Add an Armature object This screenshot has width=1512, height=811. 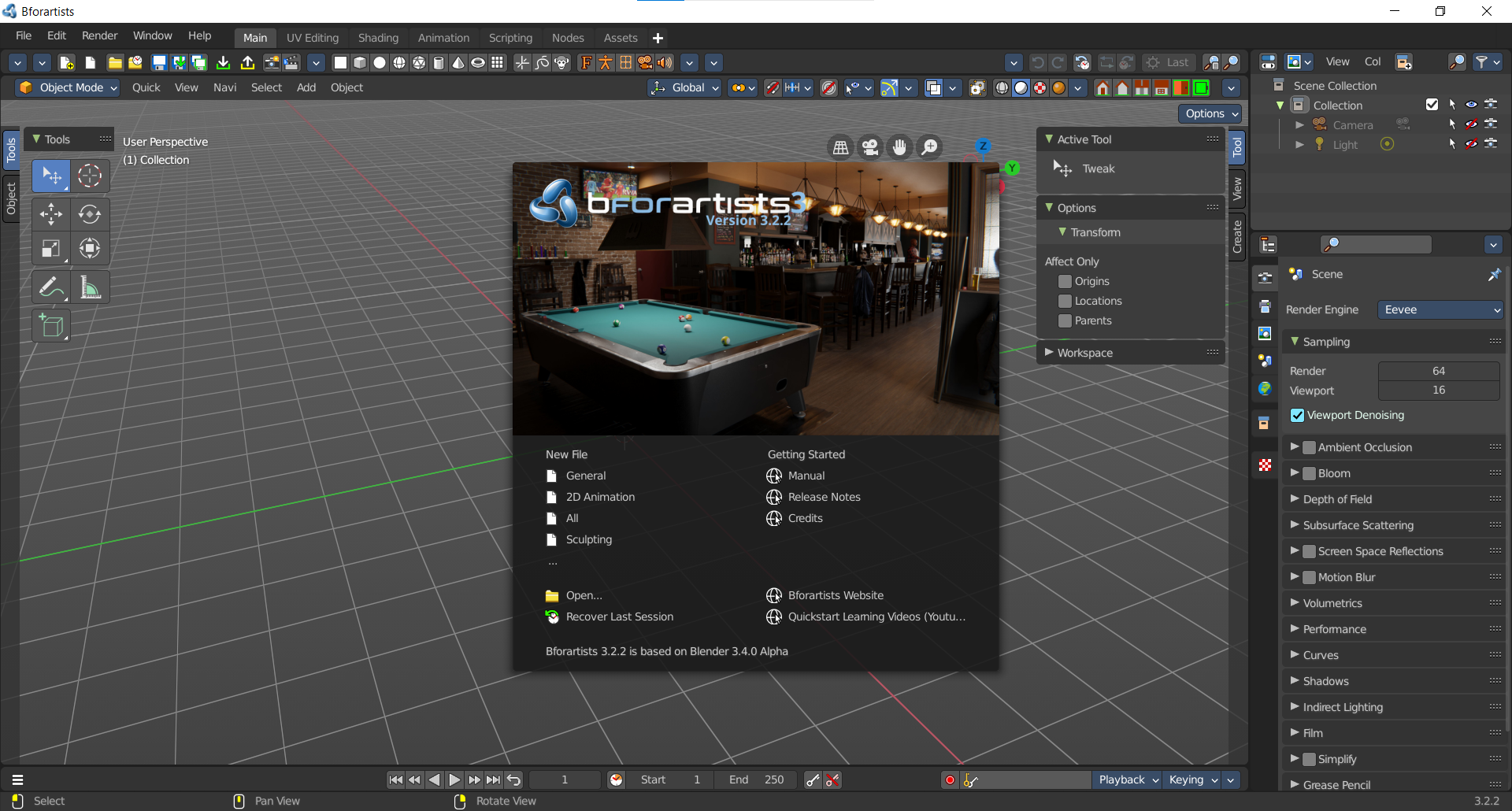coord(606,63)
